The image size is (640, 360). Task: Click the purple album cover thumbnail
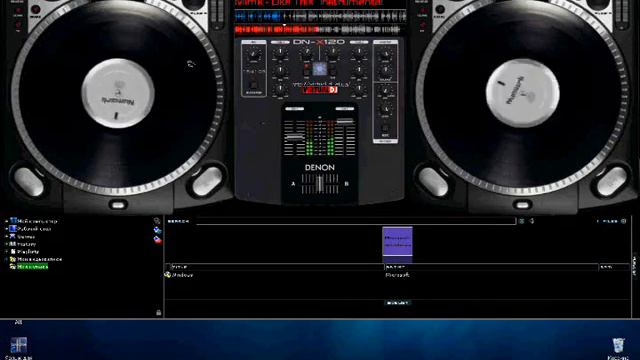pyautogui.click(x=397, y=242)
